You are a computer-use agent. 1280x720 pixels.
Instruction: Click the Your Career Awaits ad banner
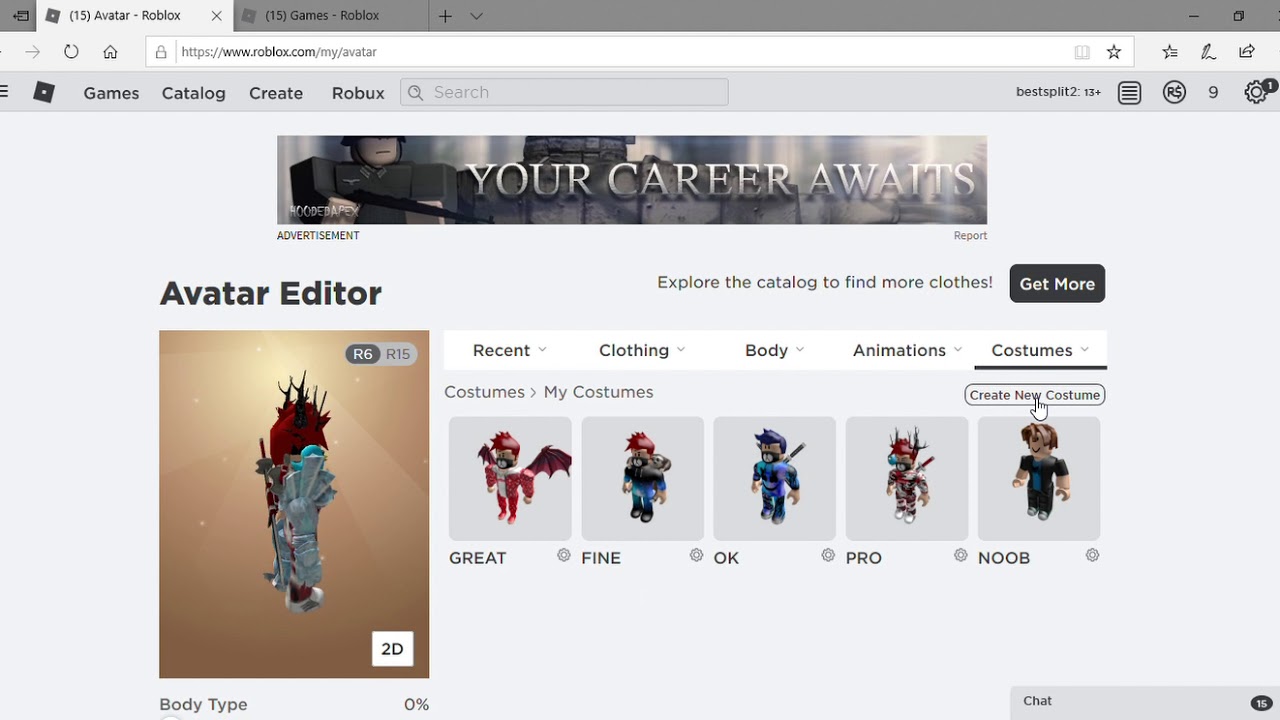tap(632, 180)
